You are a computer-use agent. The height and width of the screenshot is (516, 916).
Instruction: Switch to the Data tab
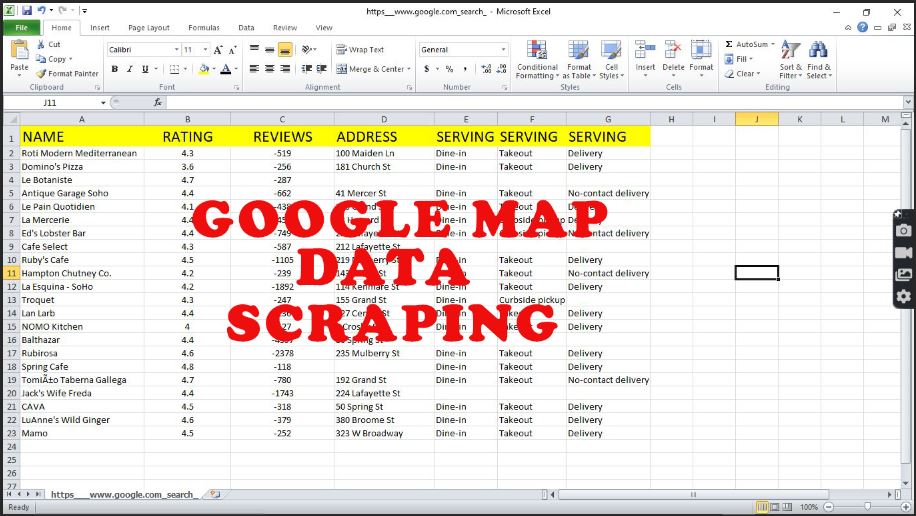[246, 27]
